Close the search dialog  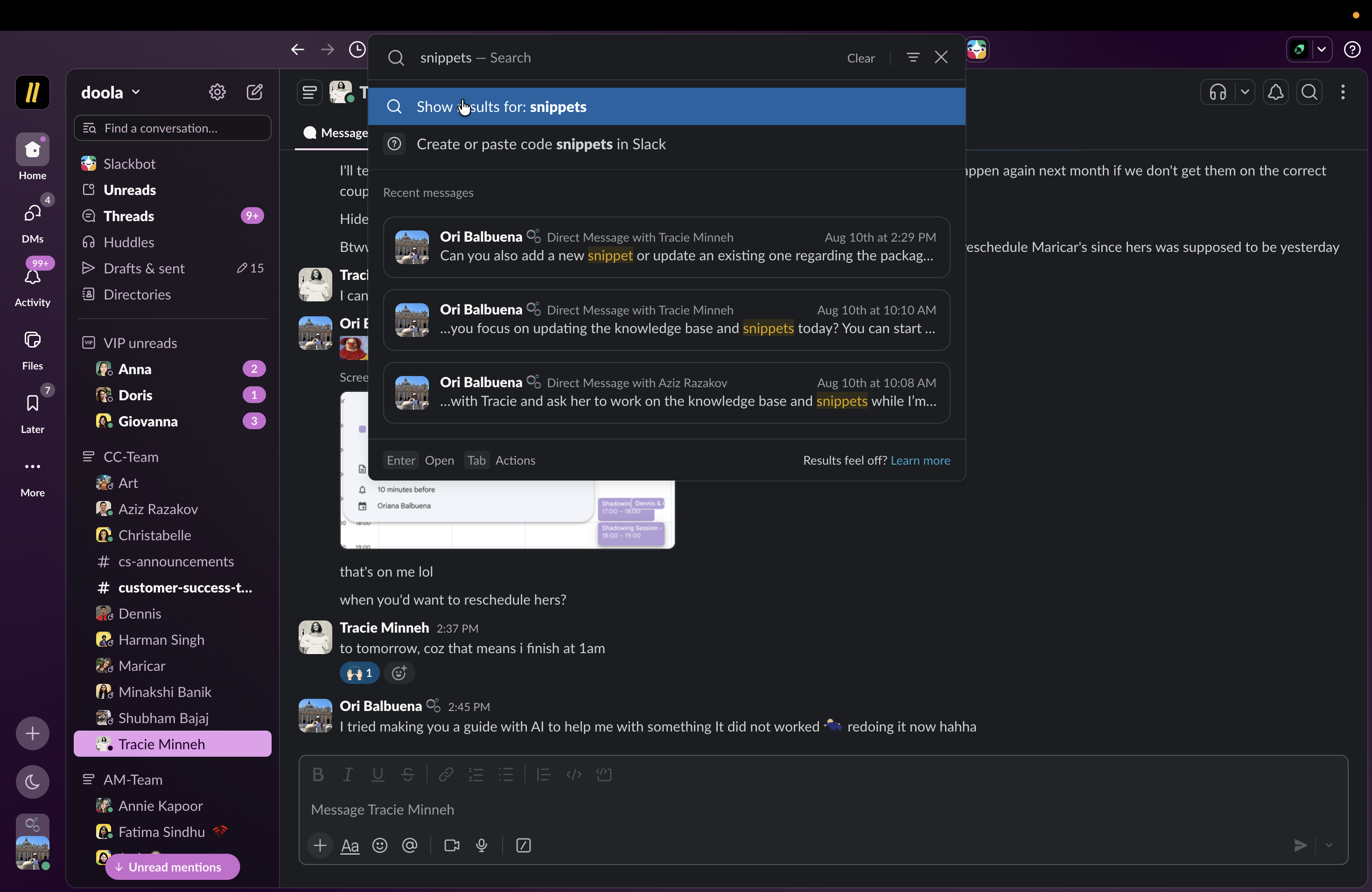pos(941,58)
